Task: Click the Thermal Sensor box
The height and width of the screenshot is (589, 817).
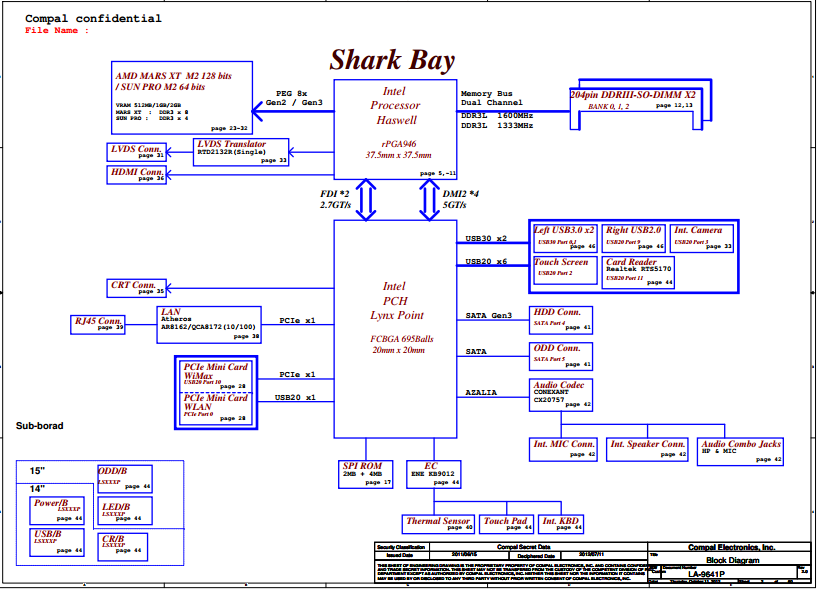Action: (438, 524)
